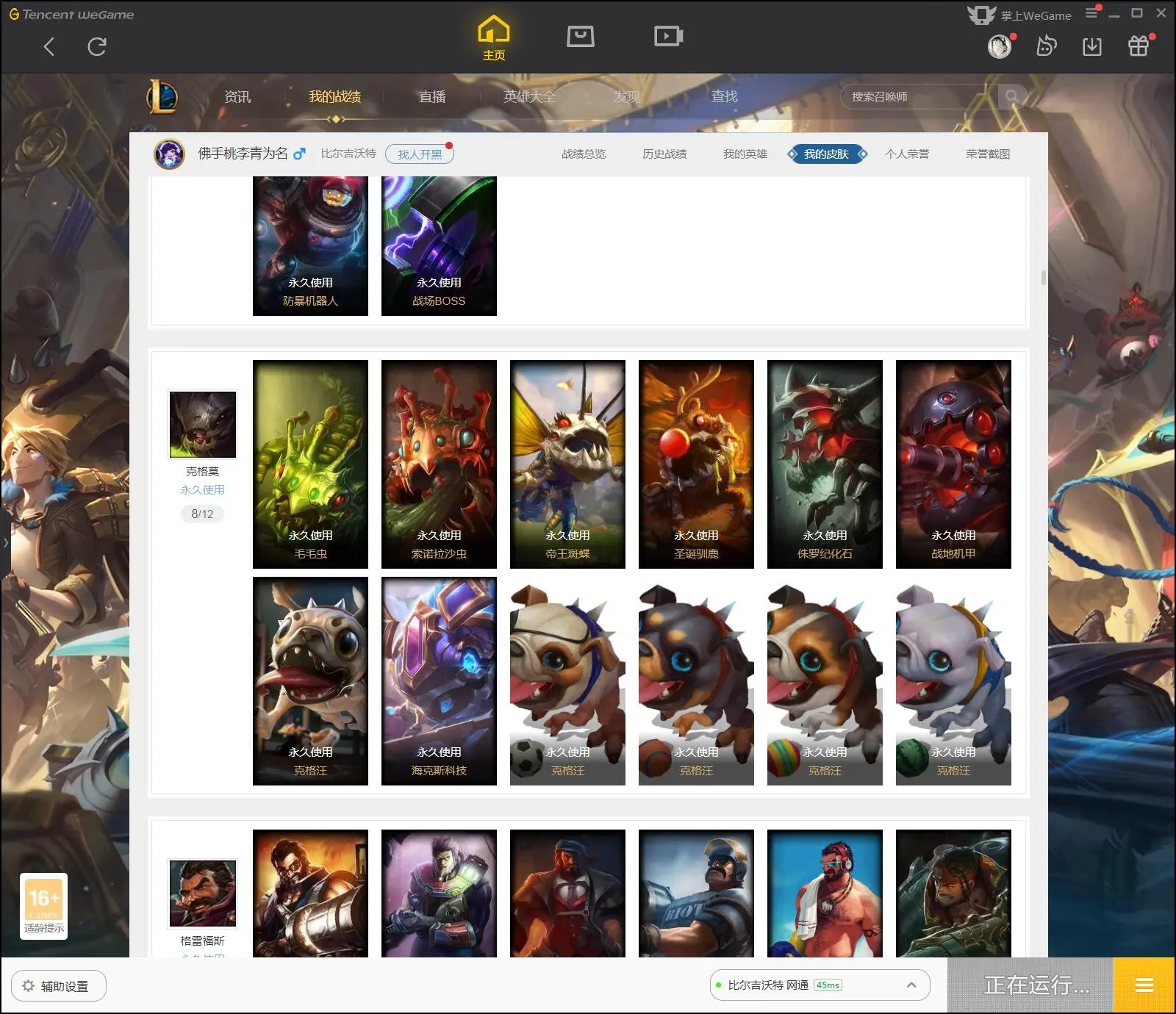Open the user avatar in top right
The image size is (1176, 1014).
click(x=1000, y=47)
